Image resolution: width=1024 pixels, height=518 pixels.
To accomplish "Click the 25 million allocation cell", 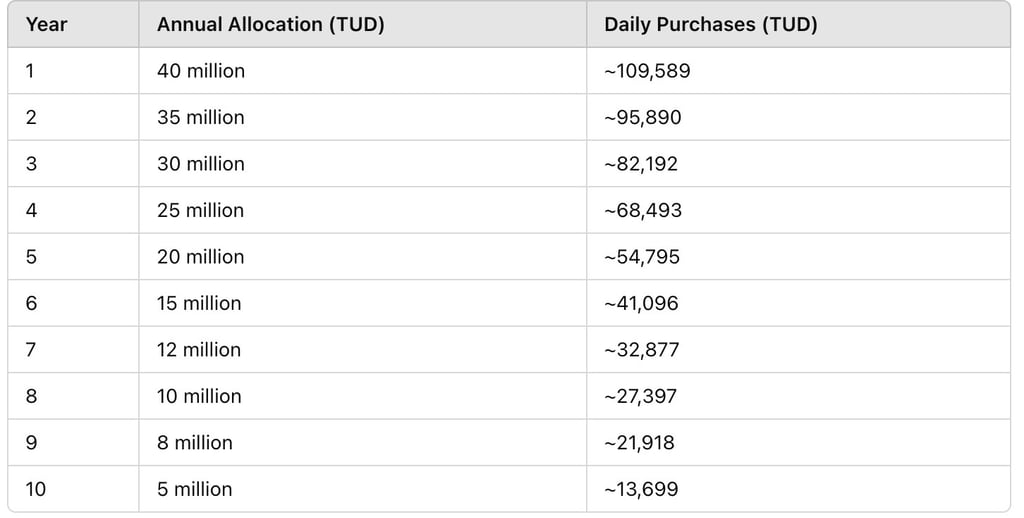I will tap(200, 210).
